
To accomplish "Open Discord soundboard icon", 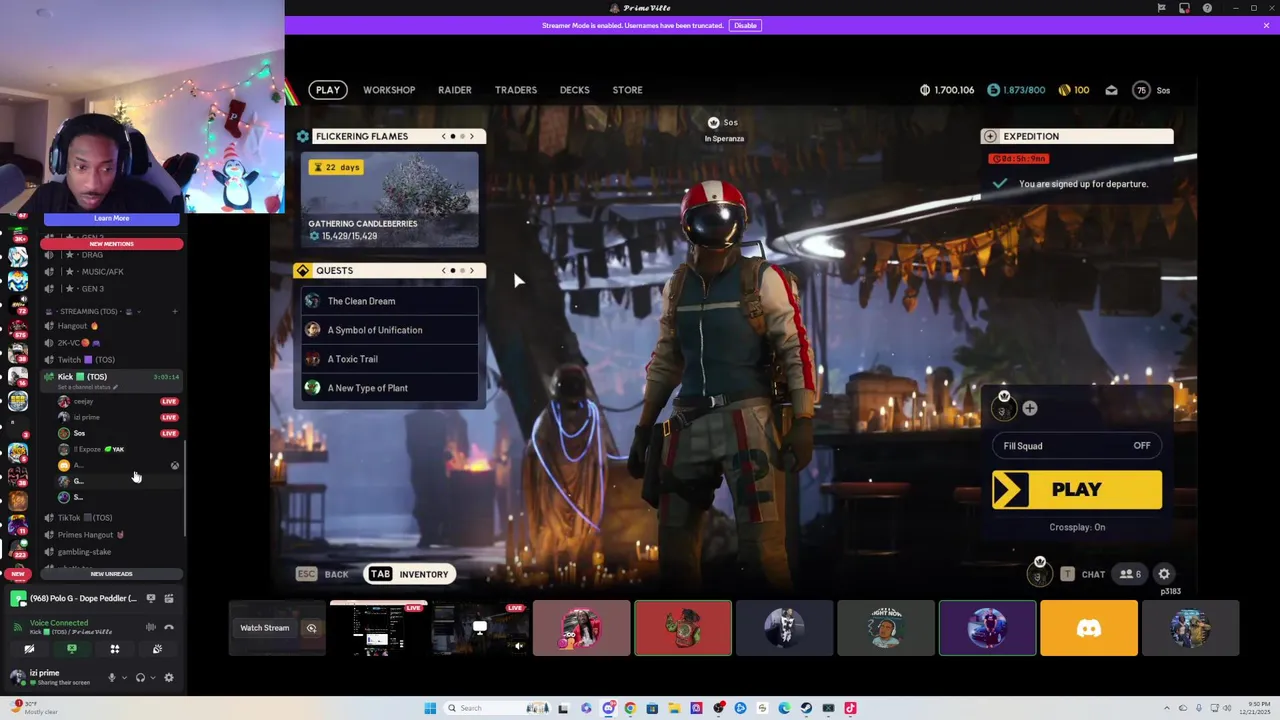I will pyautogui.click(x=157, y=650).
